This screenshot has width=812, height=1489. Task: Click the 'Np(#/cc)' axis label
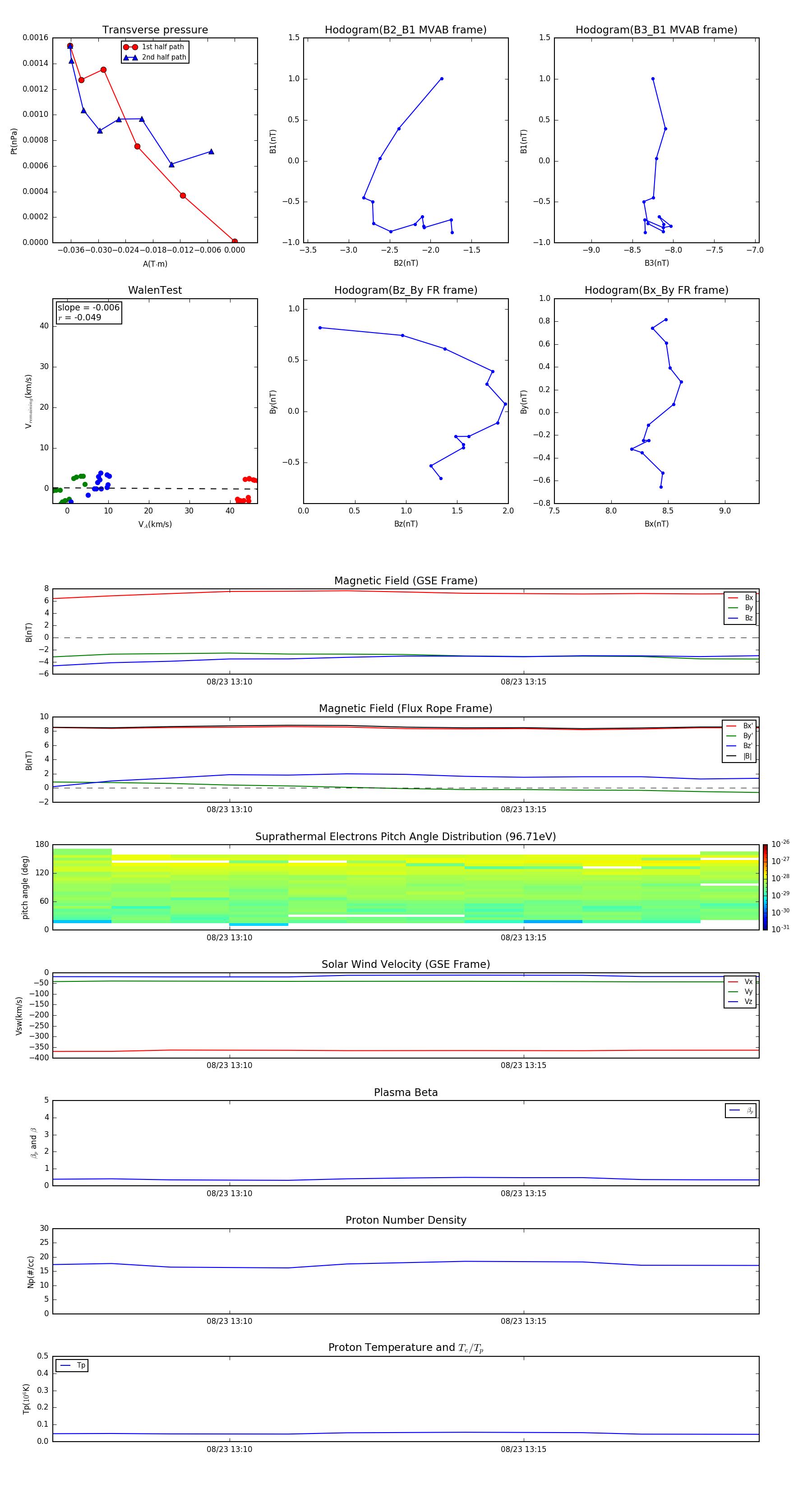pyautogui.click(x=31, y=1272)
